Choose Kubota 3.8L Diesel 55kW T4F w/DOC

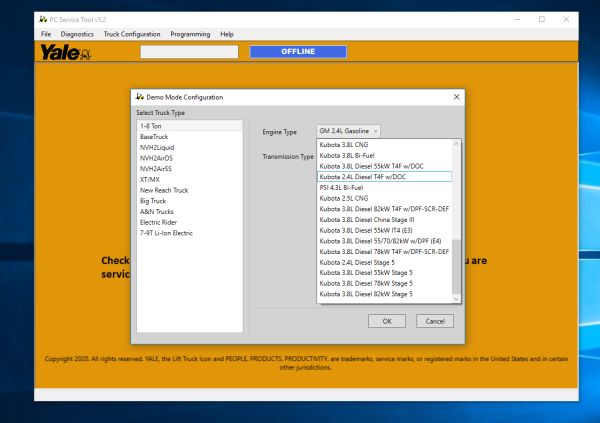tap(385, 166)
